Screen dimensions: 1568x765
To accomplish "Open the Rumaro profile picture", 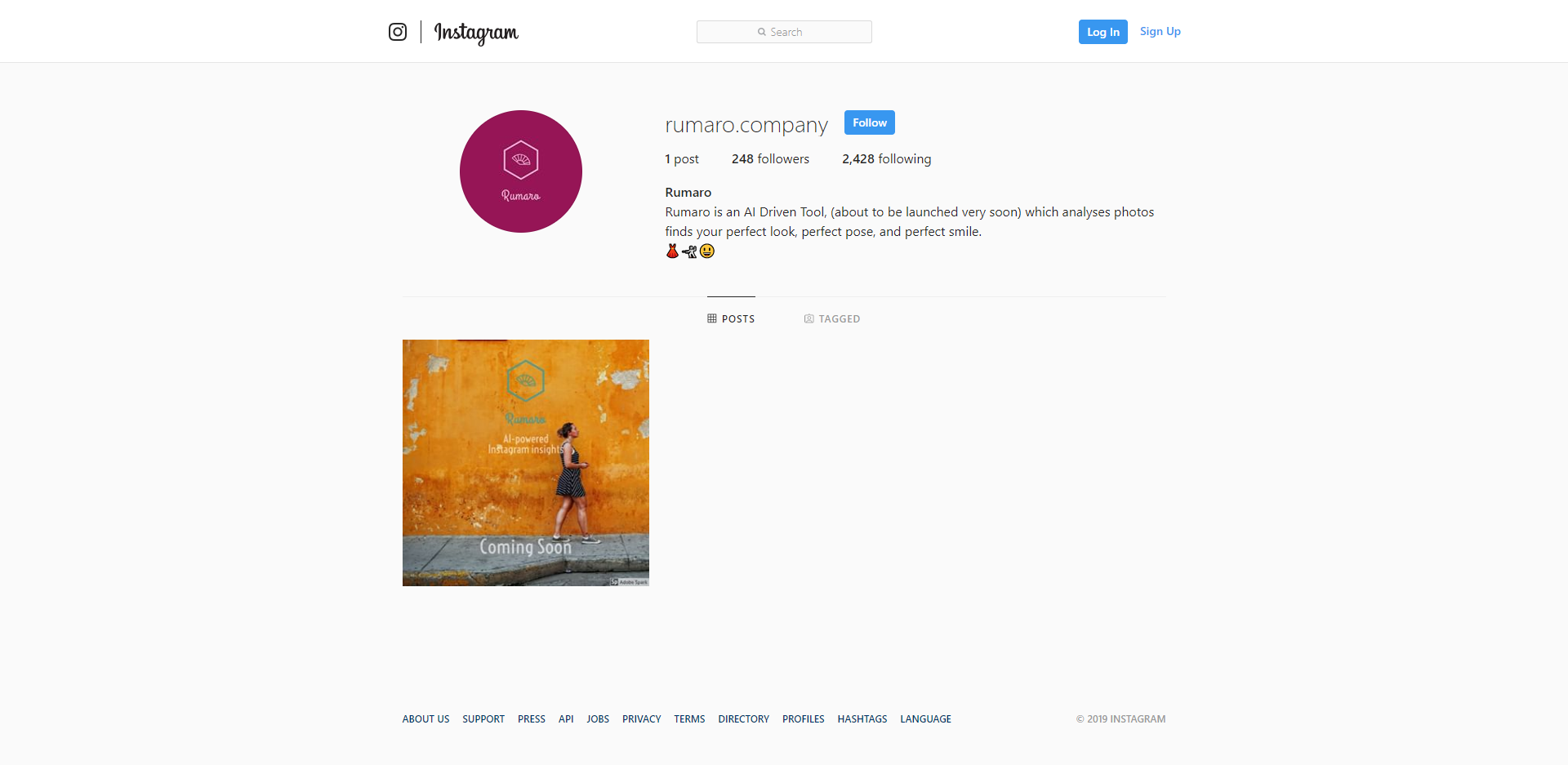I will pos(521,171).
